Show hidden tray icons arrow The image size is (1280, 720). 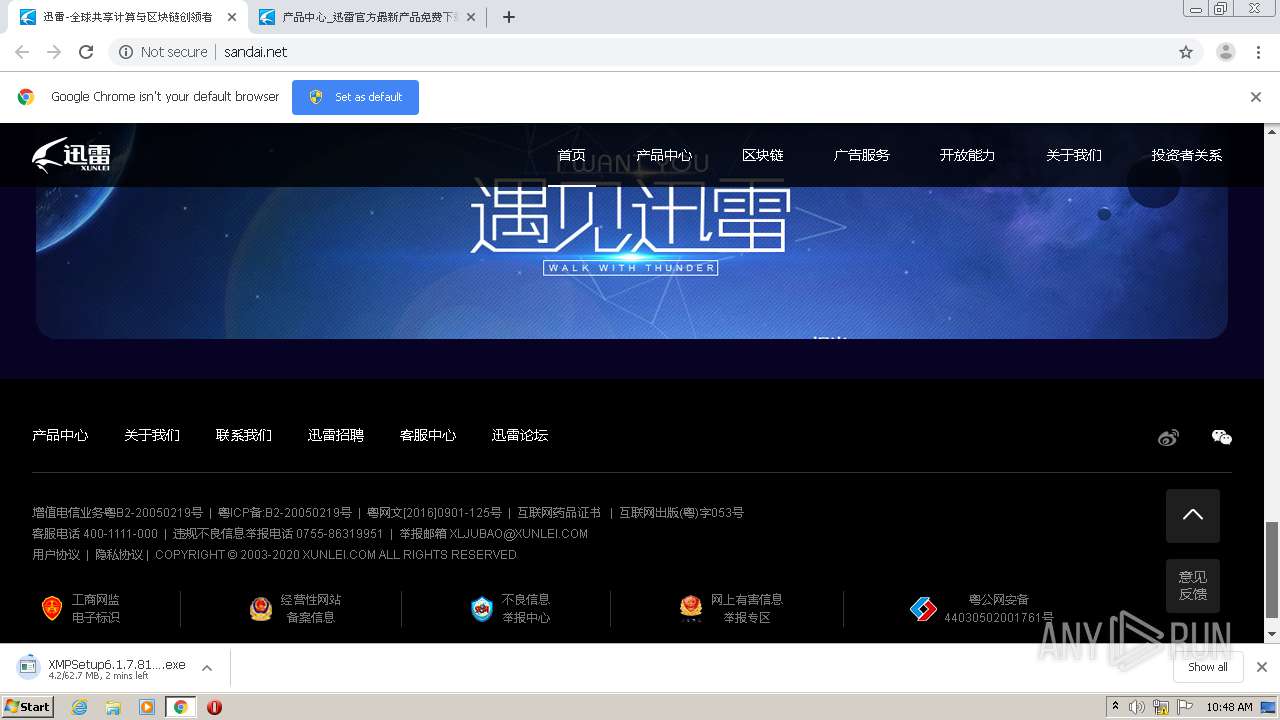click(1115, 707)
